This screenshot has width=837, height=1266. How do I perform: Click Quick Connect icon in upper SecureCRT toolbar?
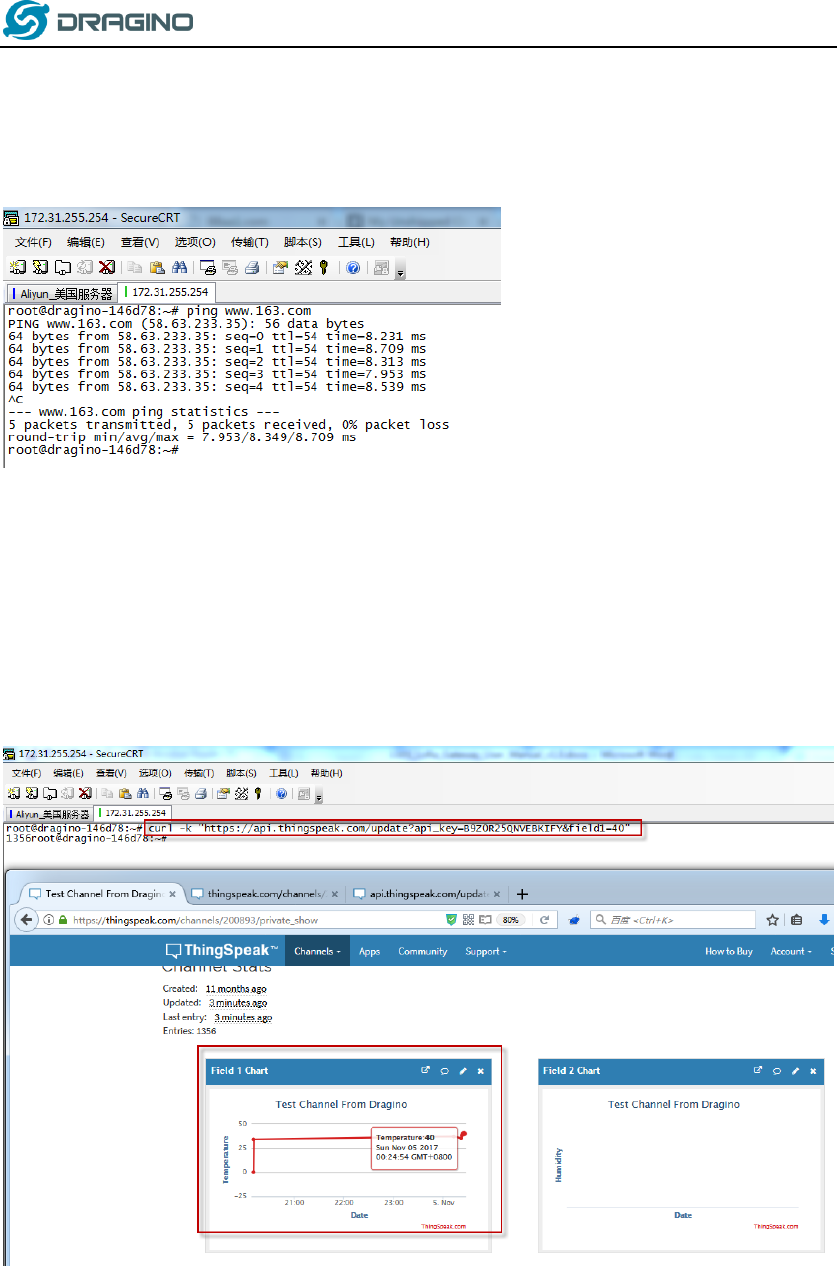(x=40, y=267)
